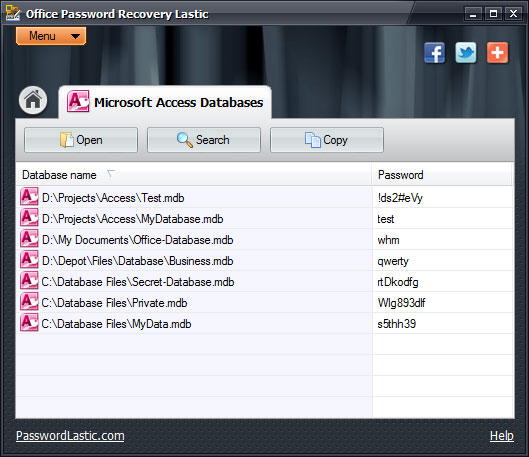Open the Help link
The height and width of the screenshot is (457, 529).
tap(502, 436)
